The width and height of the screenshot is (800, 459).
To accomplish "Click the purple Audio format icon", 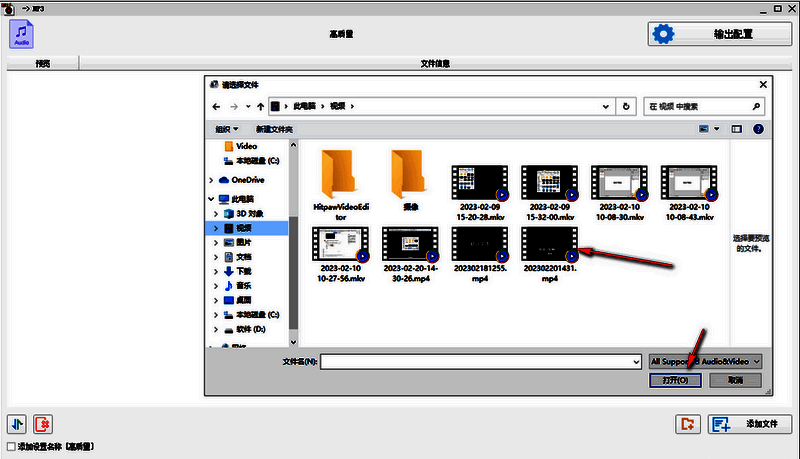I will point(21,34).
